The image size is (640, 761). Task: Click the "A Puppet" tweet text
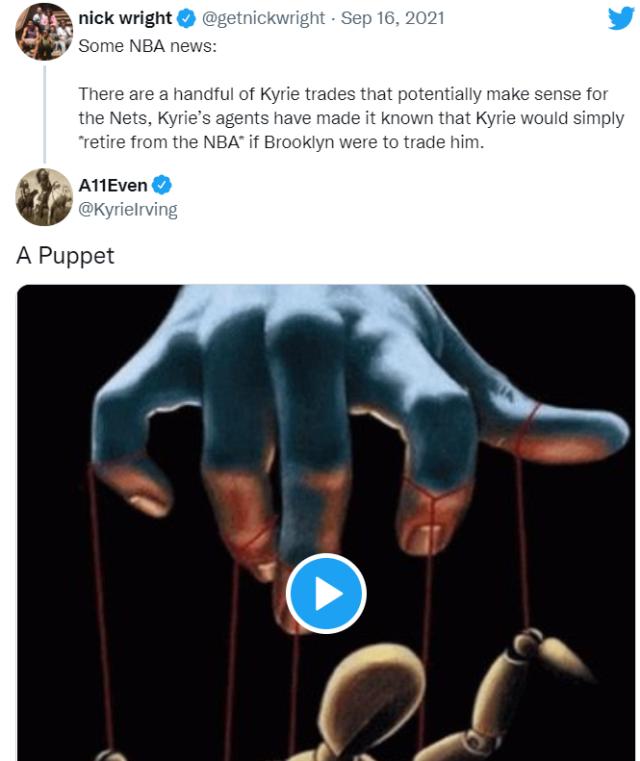pos(65,255)
